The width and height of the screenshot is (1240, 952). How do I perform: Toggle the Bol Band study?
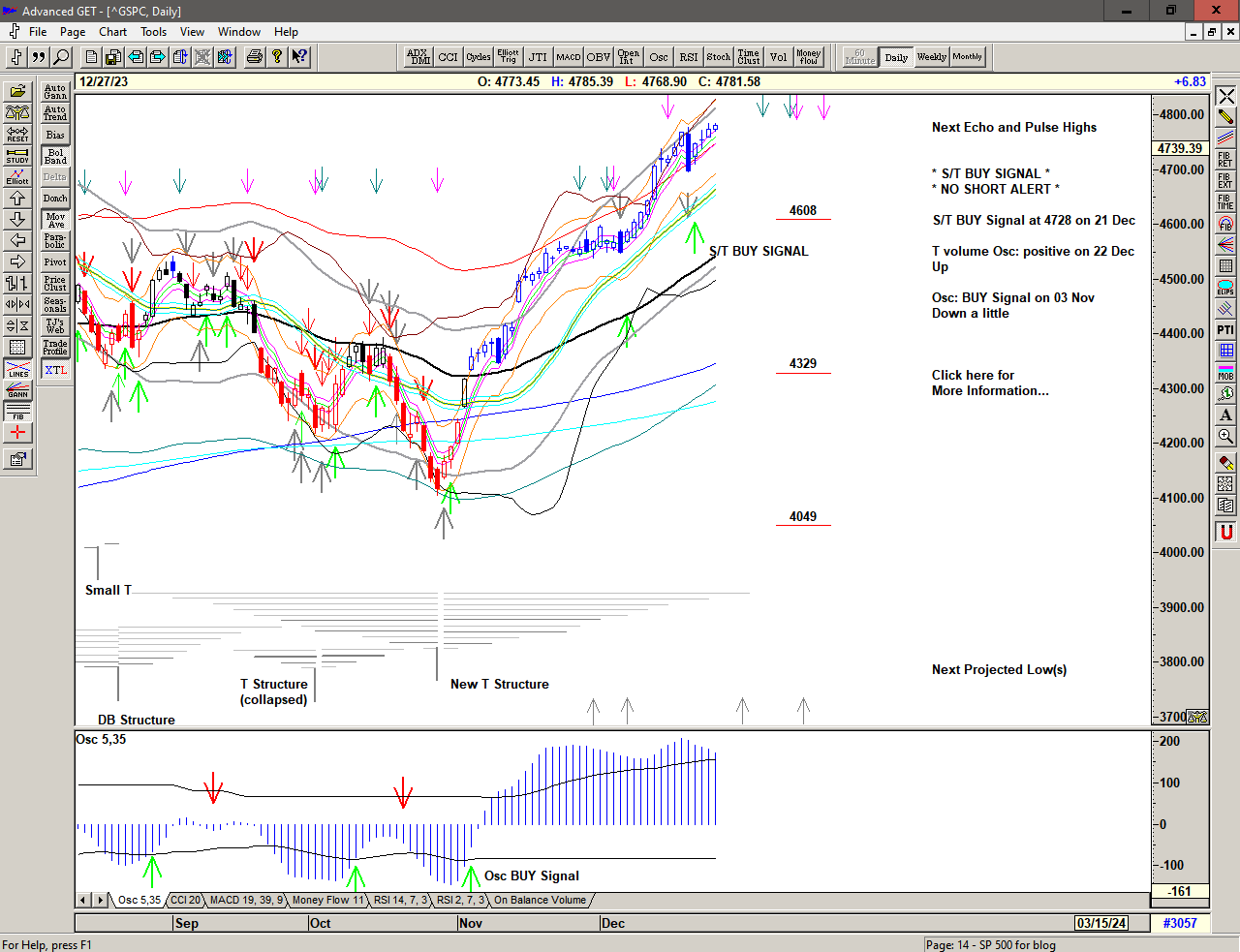tap(55, 156)
